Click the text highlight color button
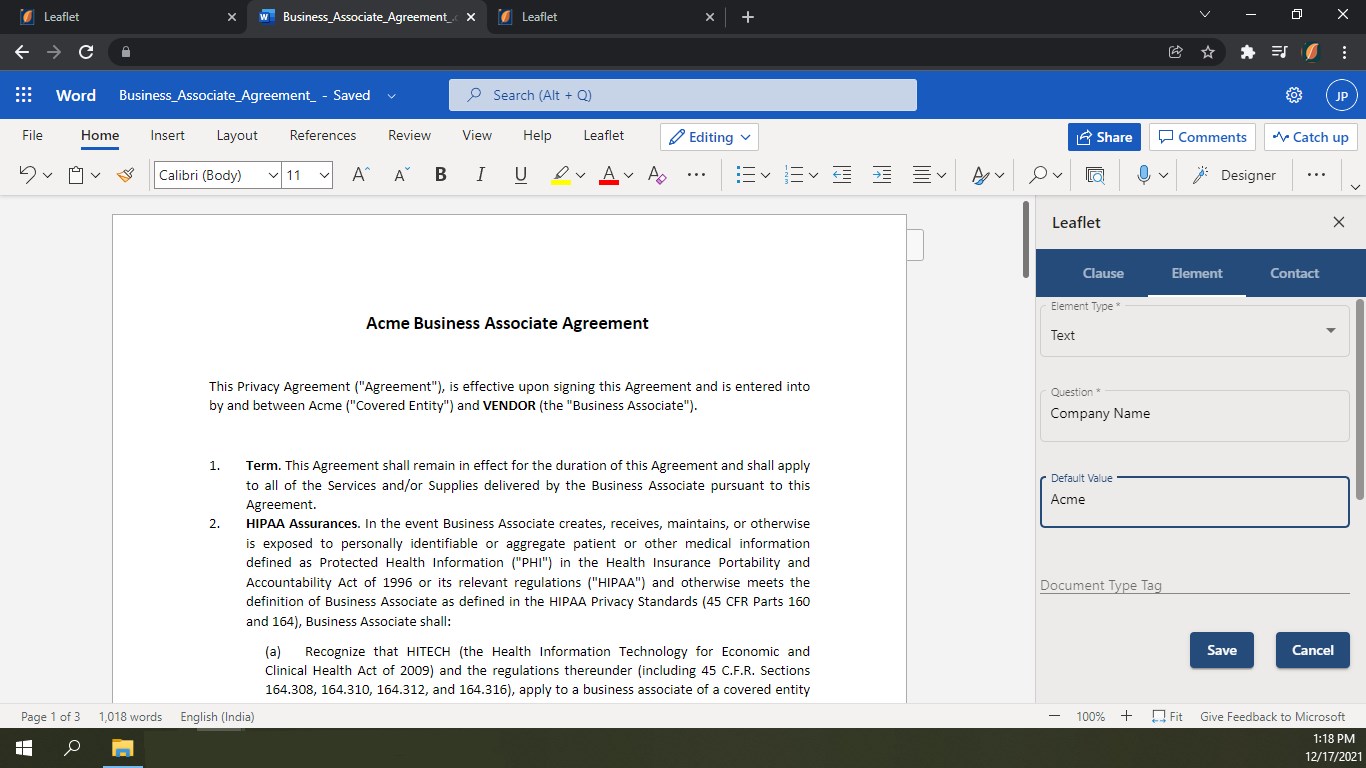 [561, 175]
